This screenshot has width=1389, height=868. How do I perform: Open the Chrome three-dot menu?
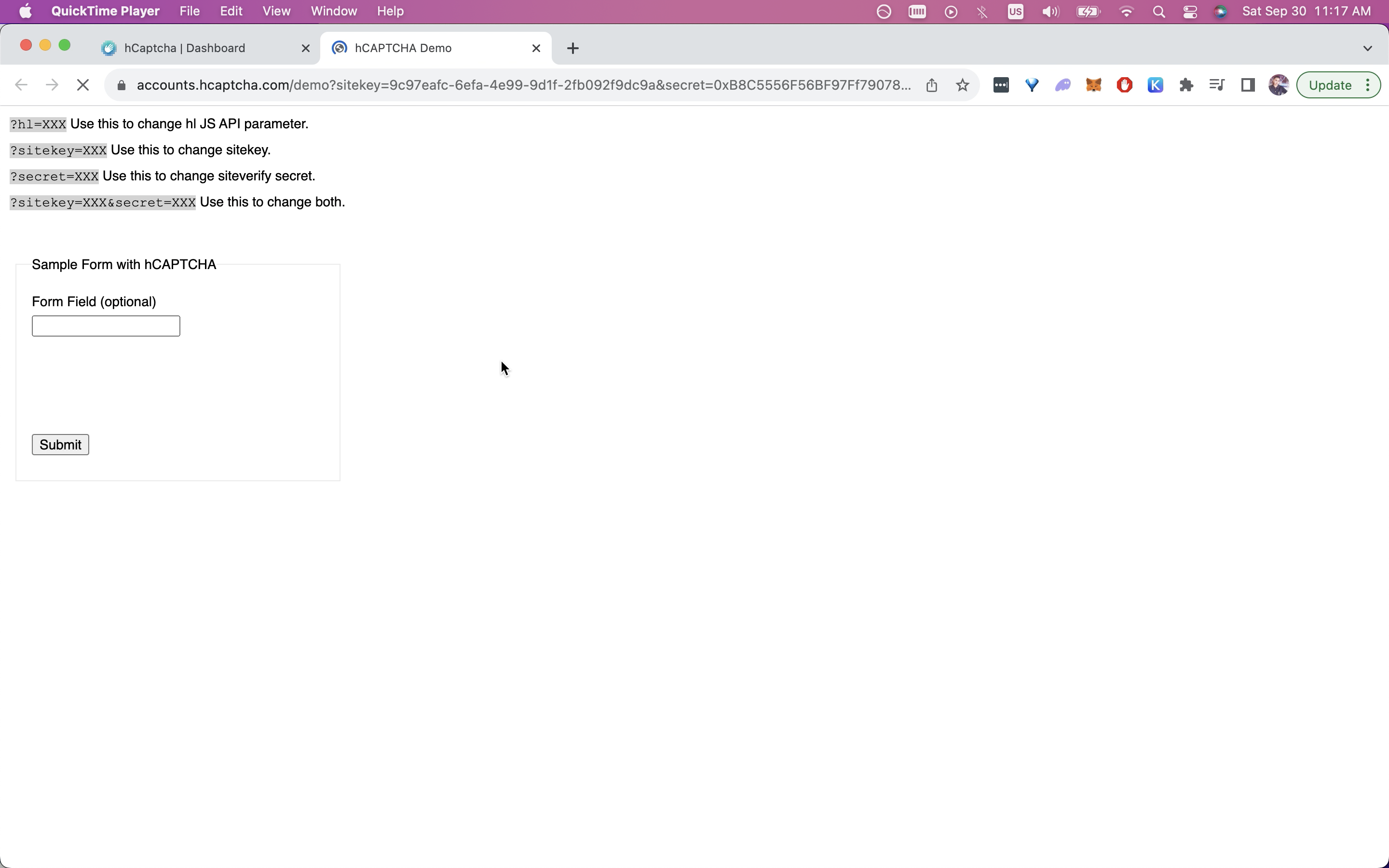(x=1368, y=85)
